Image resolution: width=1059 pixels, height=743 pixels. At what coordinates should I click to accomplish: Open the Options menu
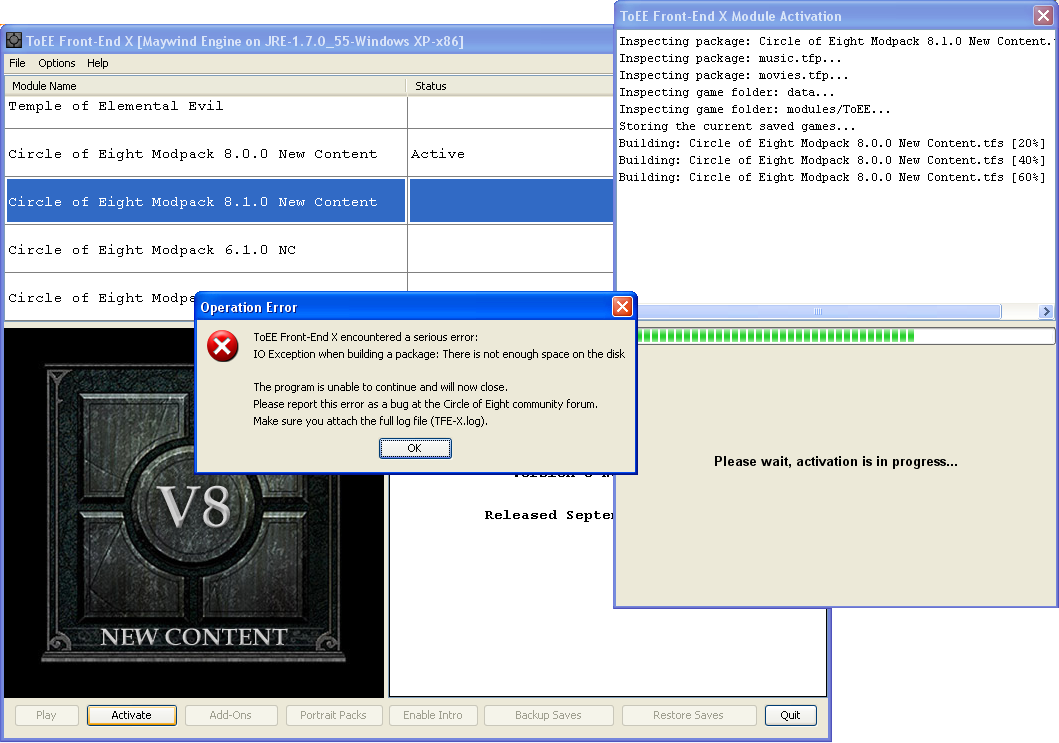point(57,63)
